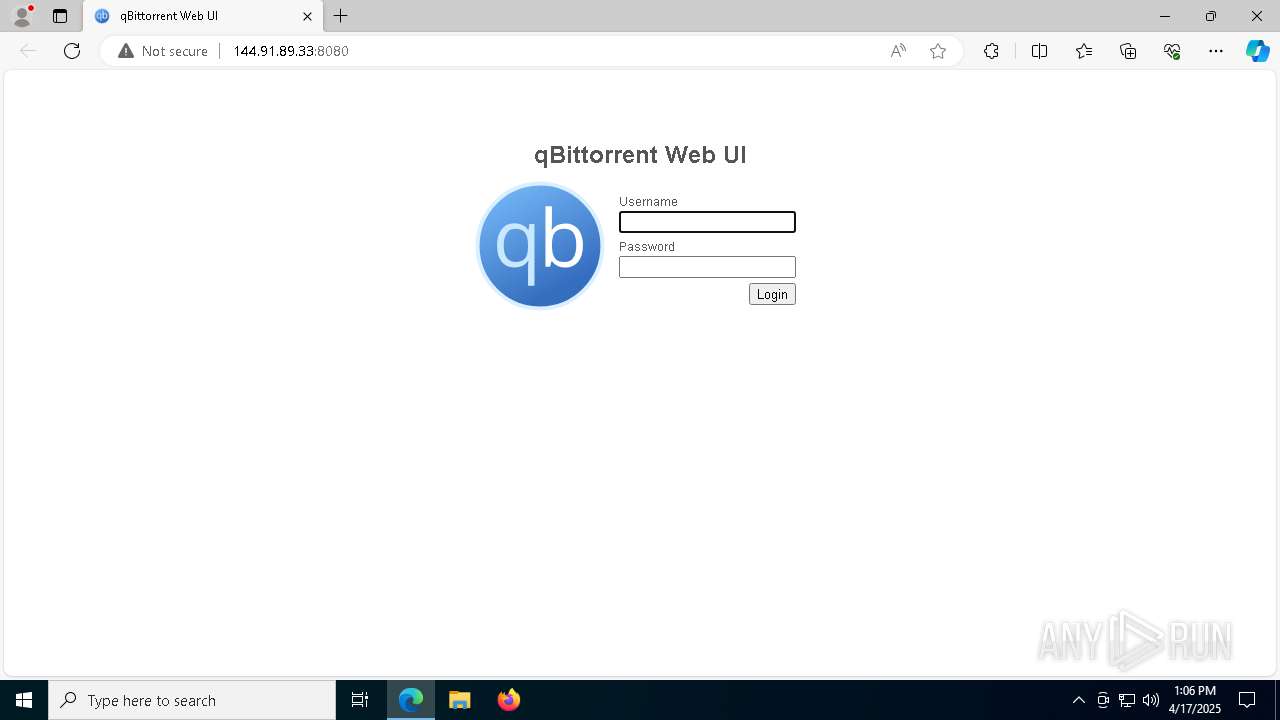The width and height of the screenshot is (1280, 720).
Task: Show hidden system tray icons
Action: (1079, 700)
